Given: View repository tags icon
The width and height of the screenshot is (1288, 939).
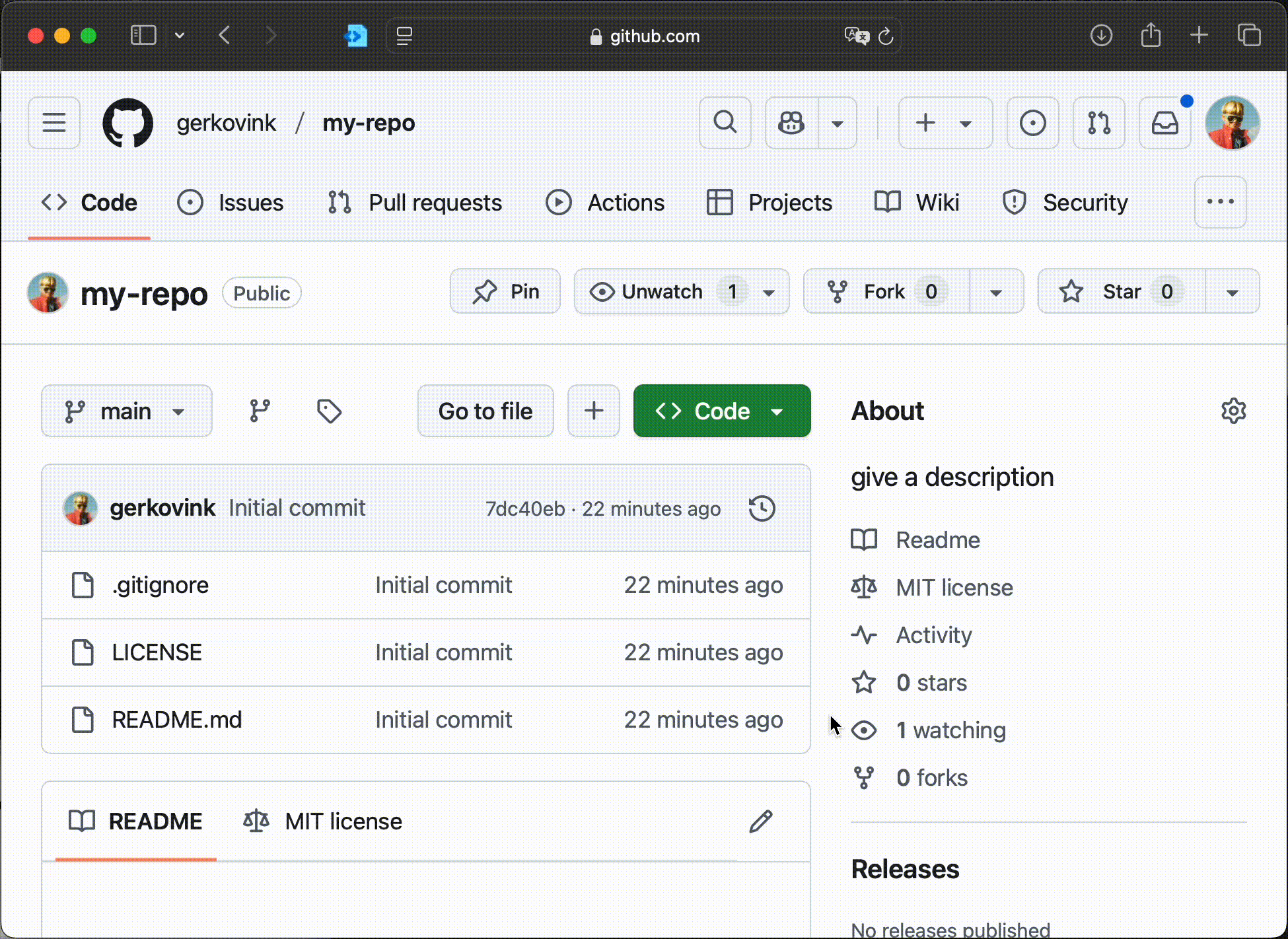Looking at the screenshot, I should point(329,411).
